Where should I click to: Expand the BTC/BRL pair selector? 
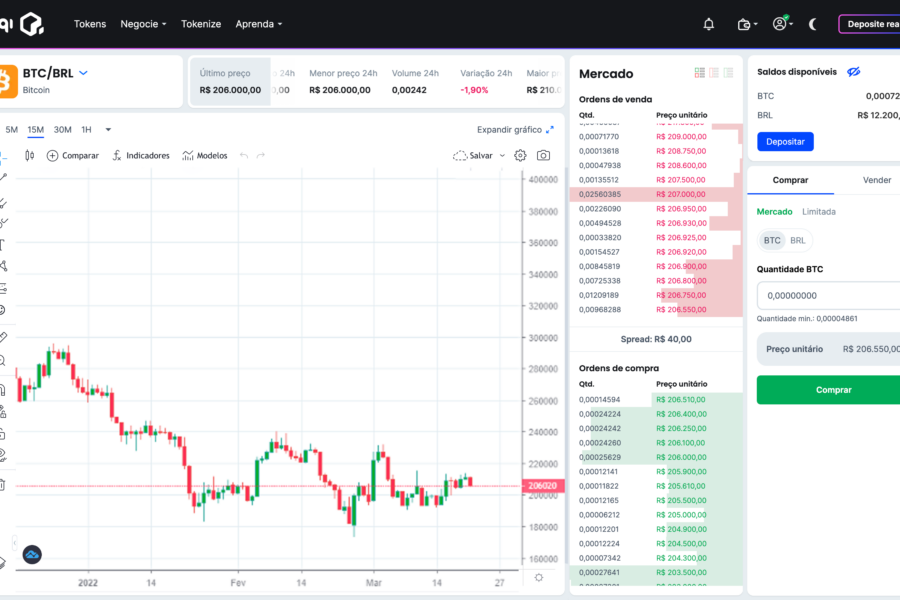[x=83, y=73]
